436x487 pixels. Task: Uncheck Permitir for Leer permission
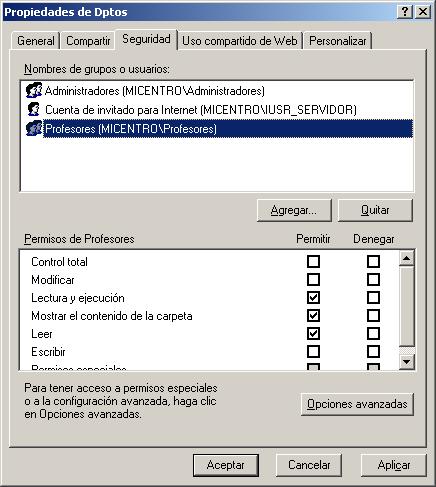tap(313, 333)
